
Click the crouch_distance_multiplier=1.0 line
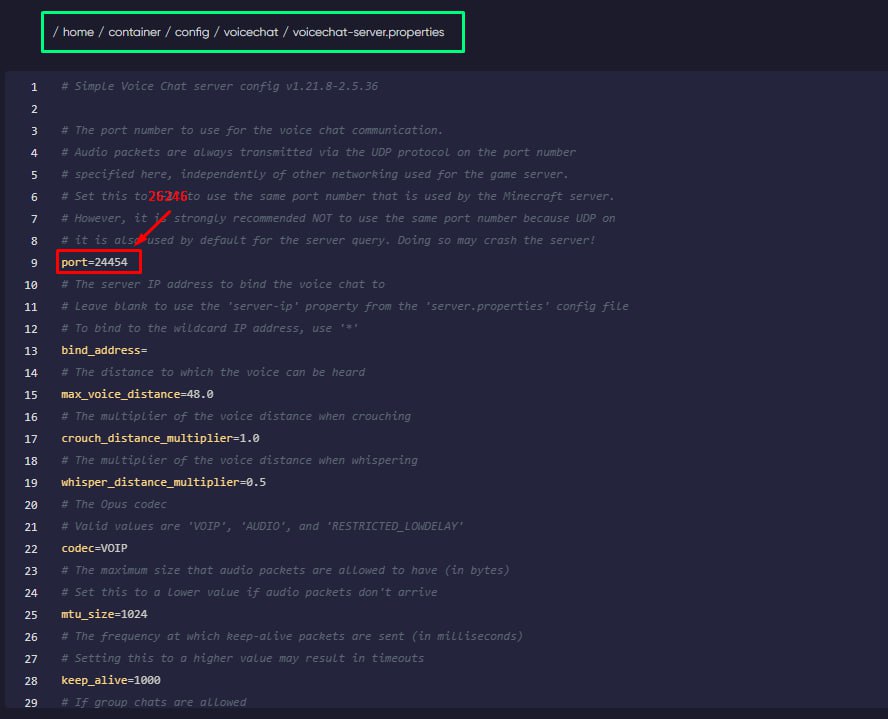161,438
